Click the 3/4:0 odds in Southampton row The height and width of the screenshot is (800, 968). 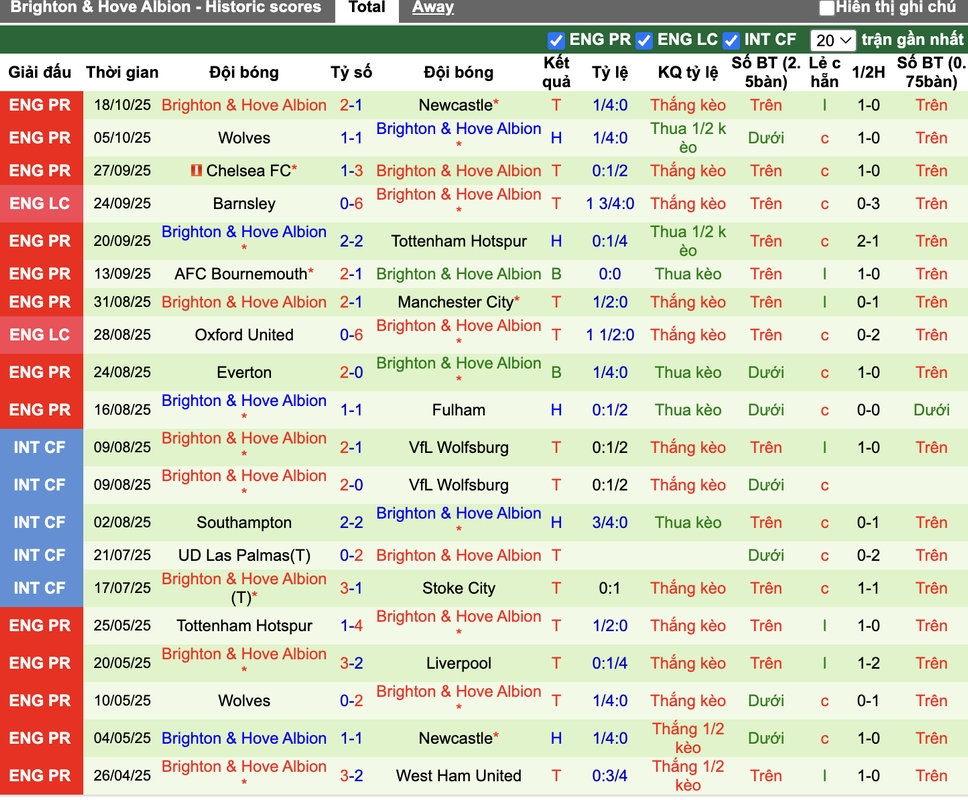(610, 523)
